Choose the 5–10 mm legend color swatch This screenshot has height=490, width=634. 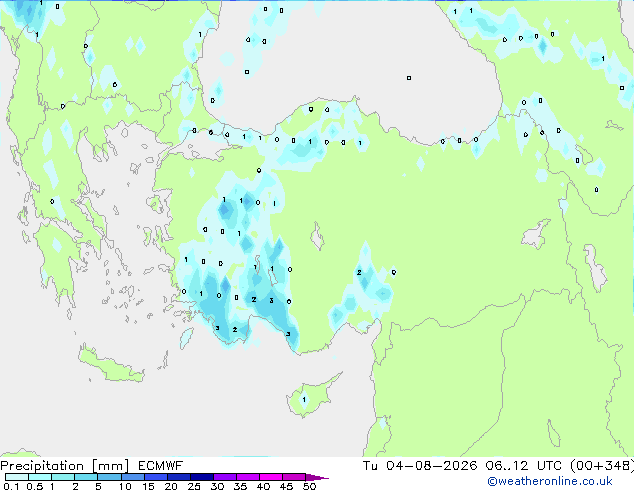[x=109, y=477]
